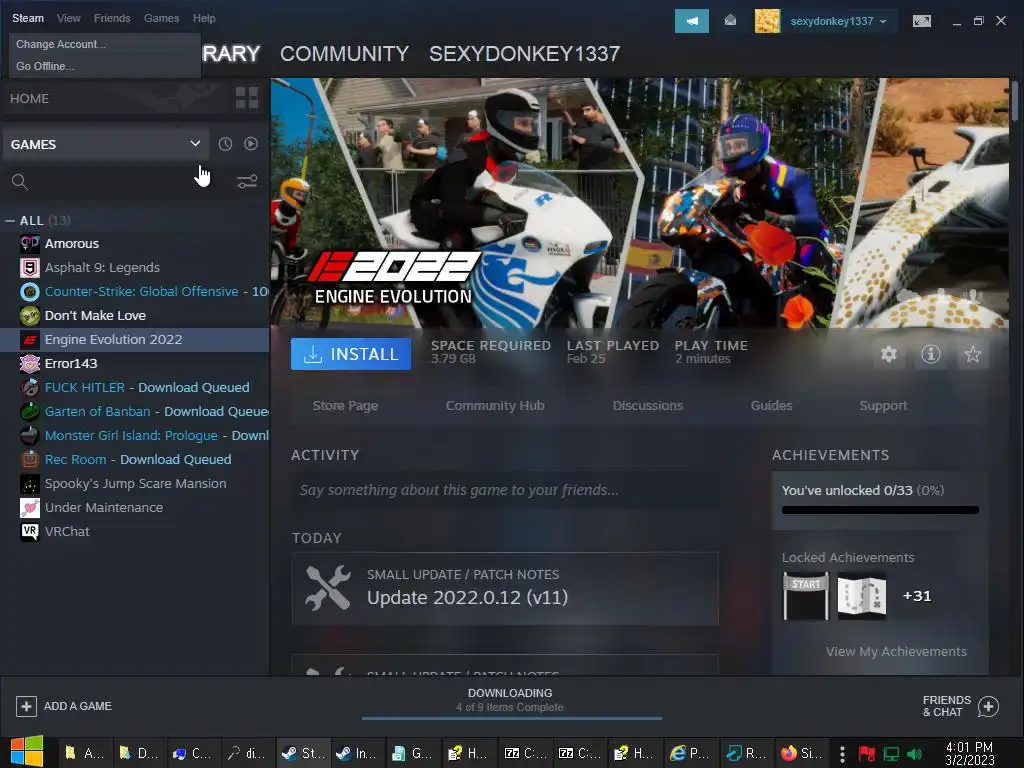Screen dimensions: 1024x768
Task: Open the Help menu
Action: (x=204, y=18)
